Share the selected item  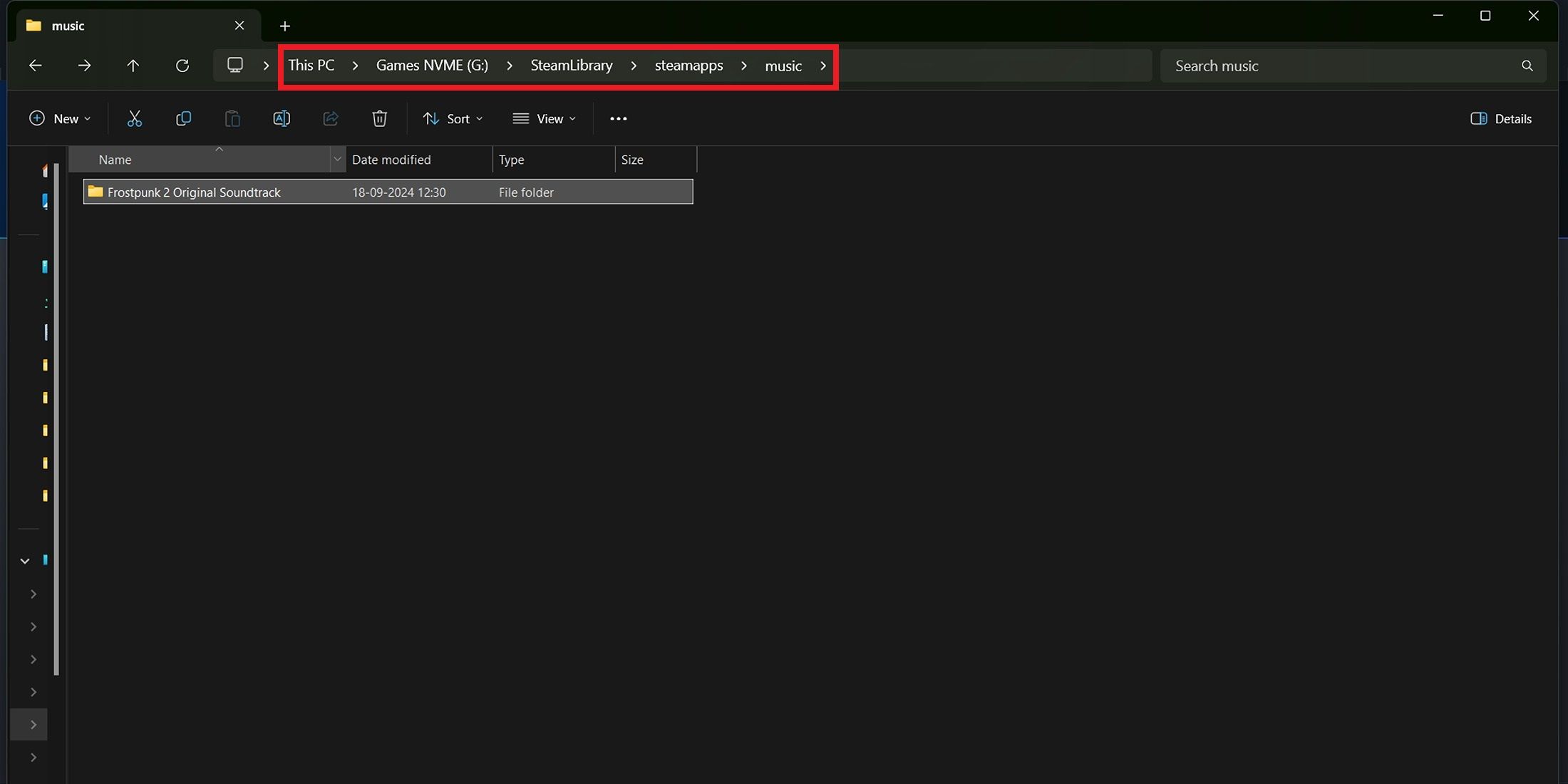tap(331, 118)
